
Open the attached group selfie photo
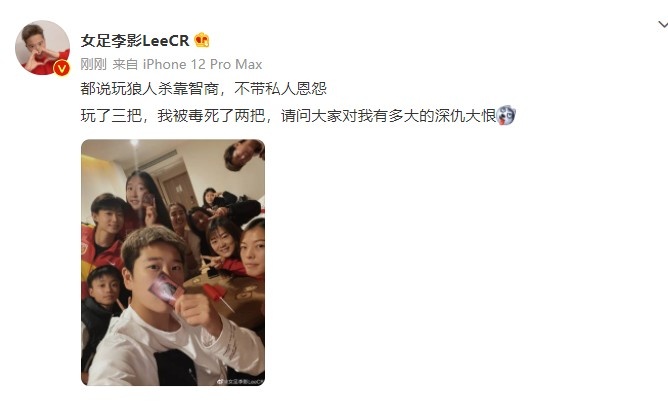[173, 263]
